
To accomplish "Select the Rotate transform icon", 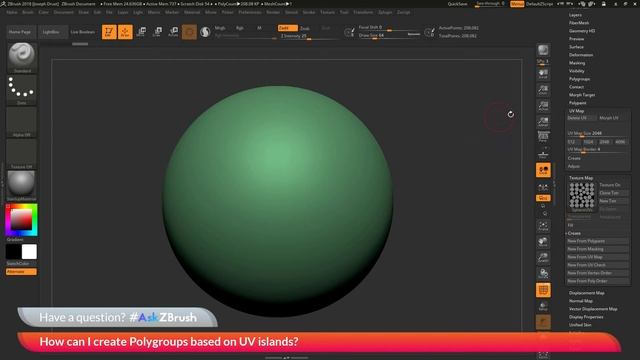I will (173, 32).
